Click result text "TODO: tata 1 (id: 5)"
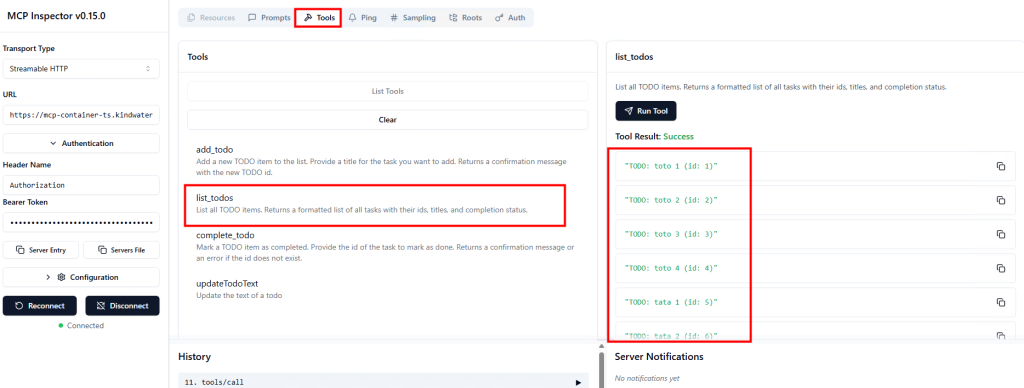This screenshot has width=1024, height=388. (671, 302)
